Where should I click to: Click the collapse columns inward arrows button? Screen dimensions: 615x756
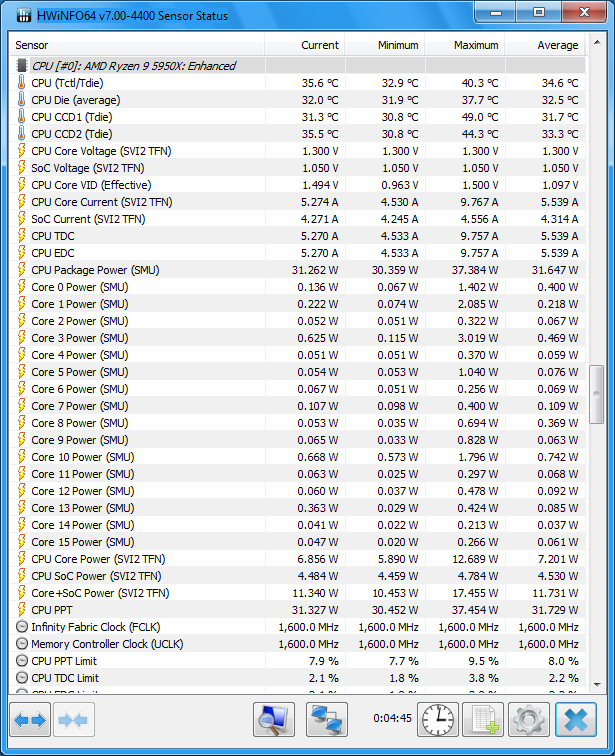coord(74,720)
